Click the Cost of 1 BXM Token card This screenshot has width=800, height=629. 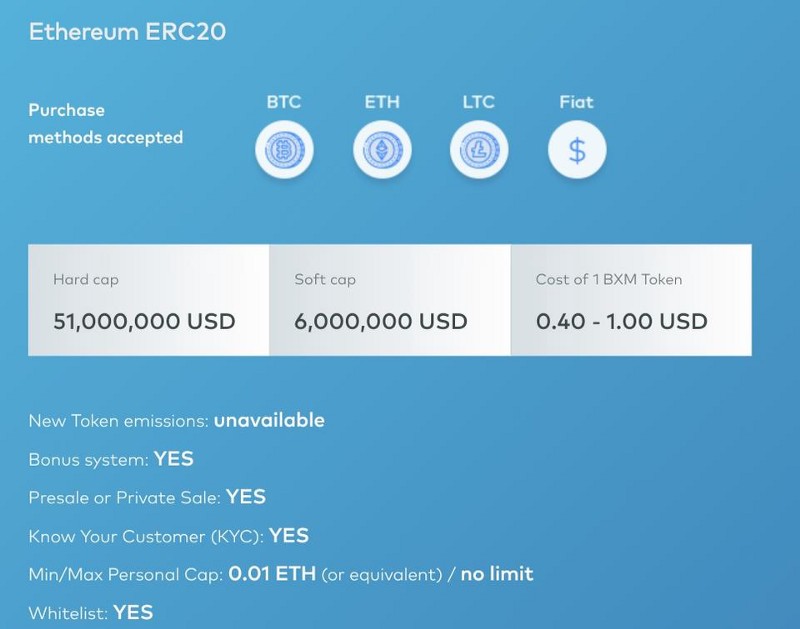pyautogui.click(x=631, y=300)
